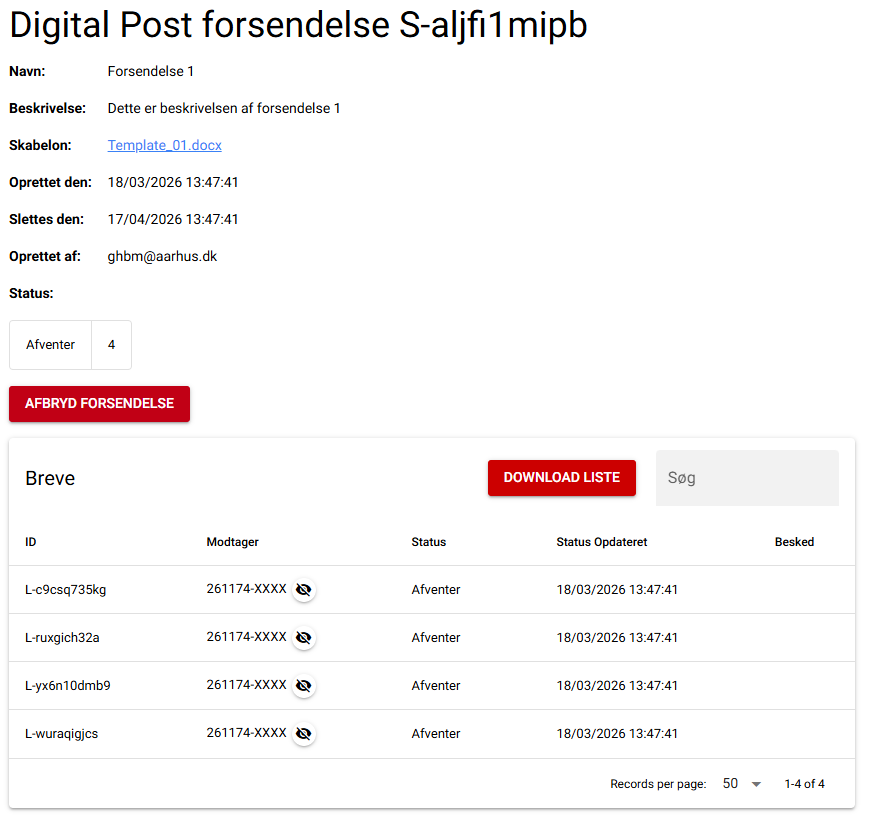
Task: Click the AFBRYD FORSENDELSE button
Action: 99,404
